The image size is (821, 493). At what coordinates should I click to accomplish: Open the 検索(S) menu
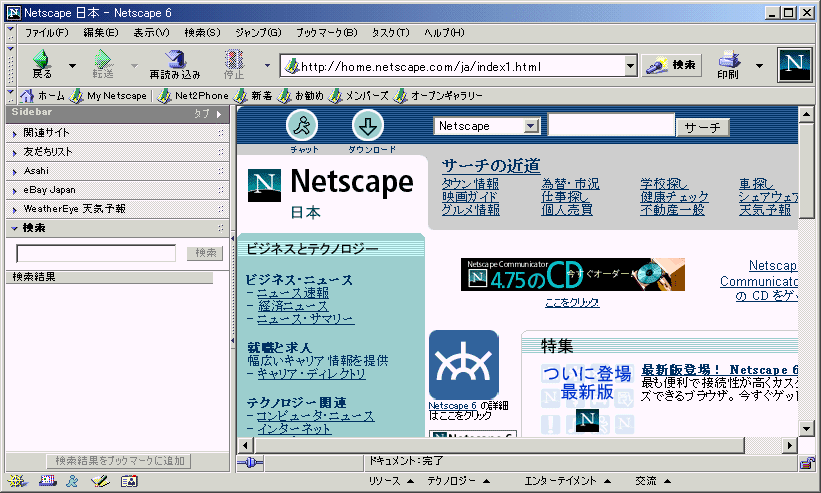coord(202,32)
